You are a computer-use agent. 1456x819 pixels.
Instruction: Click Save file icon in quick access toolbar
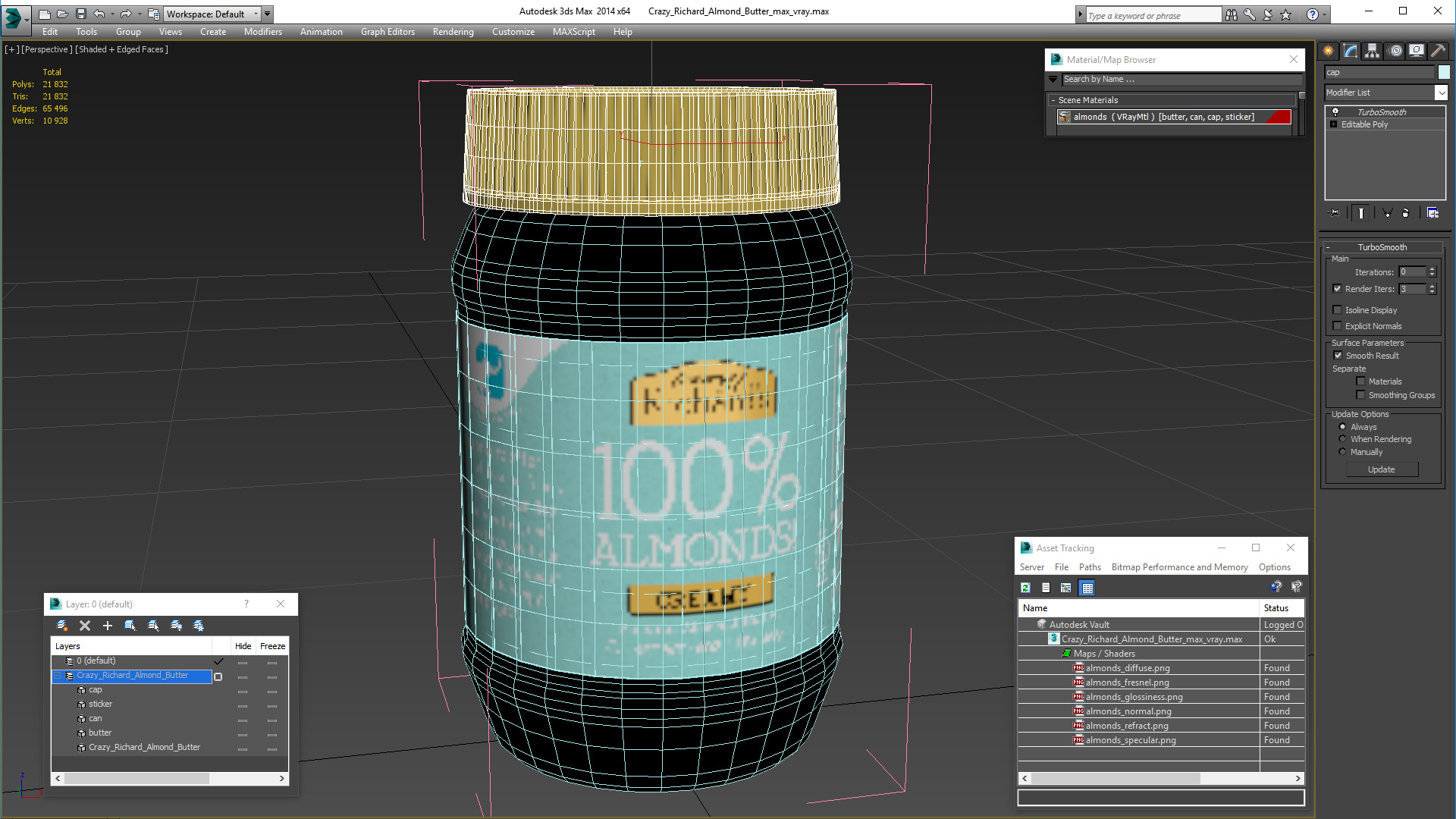[80, 14]
